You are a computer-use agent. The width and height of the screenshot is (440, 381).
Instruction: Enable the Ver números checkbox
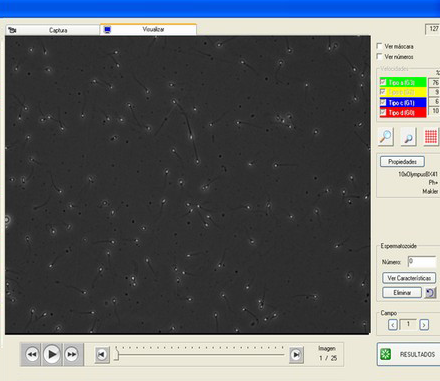pyautogui.click(x=379, y=56)
